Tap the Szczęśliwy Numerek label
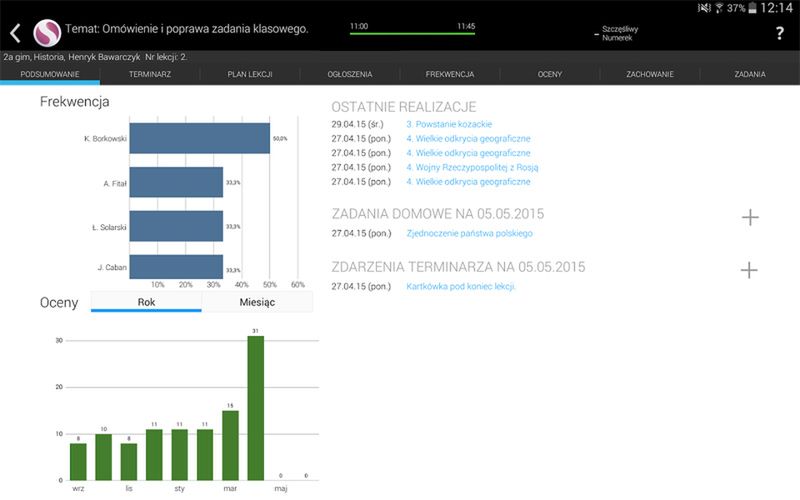800x500 pixels. pyautogui.click(x=619, y=33)
